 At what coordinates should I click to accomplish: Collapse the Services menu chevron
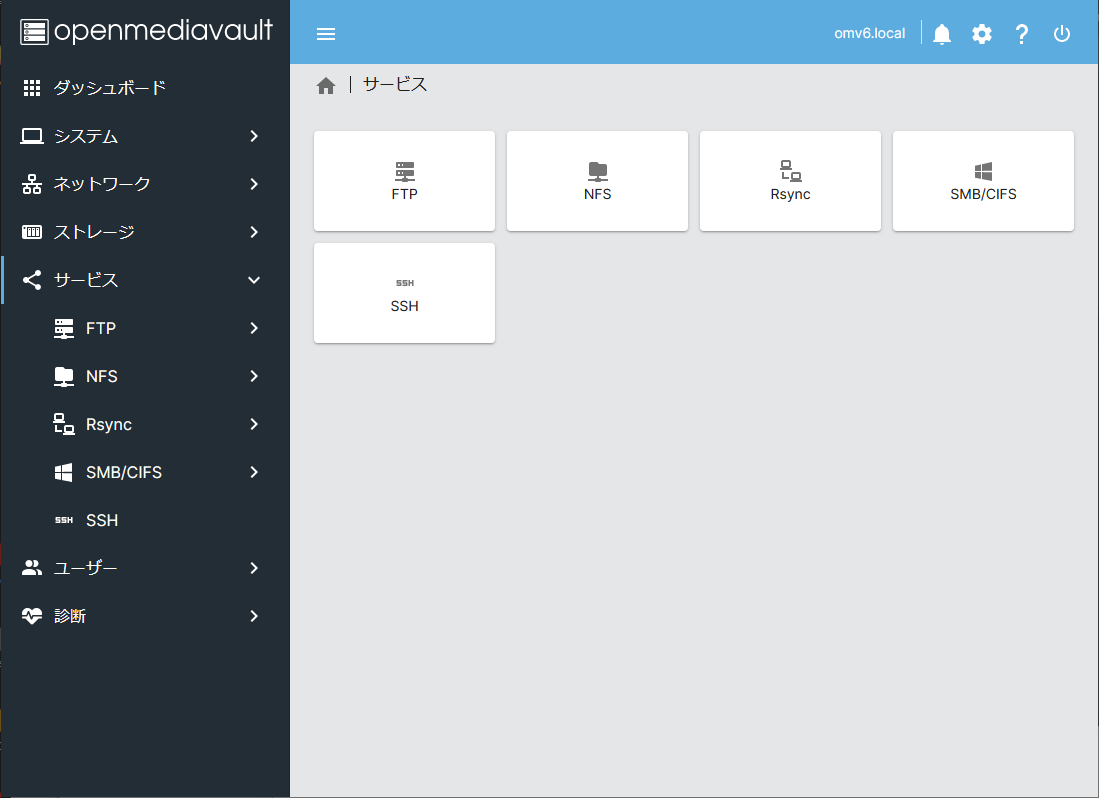point(254,280)
